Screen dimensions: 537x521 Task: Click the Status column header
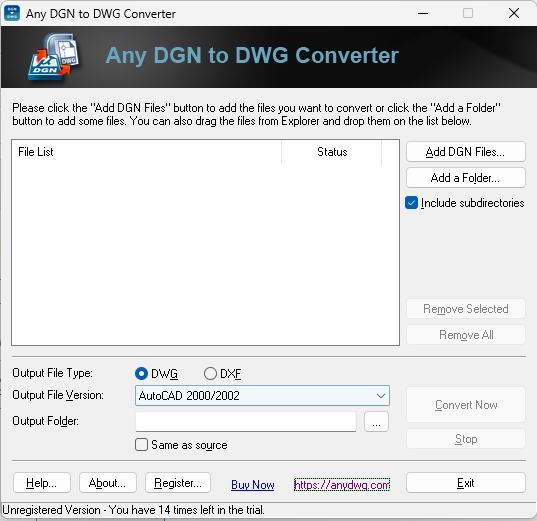[332, 152]
